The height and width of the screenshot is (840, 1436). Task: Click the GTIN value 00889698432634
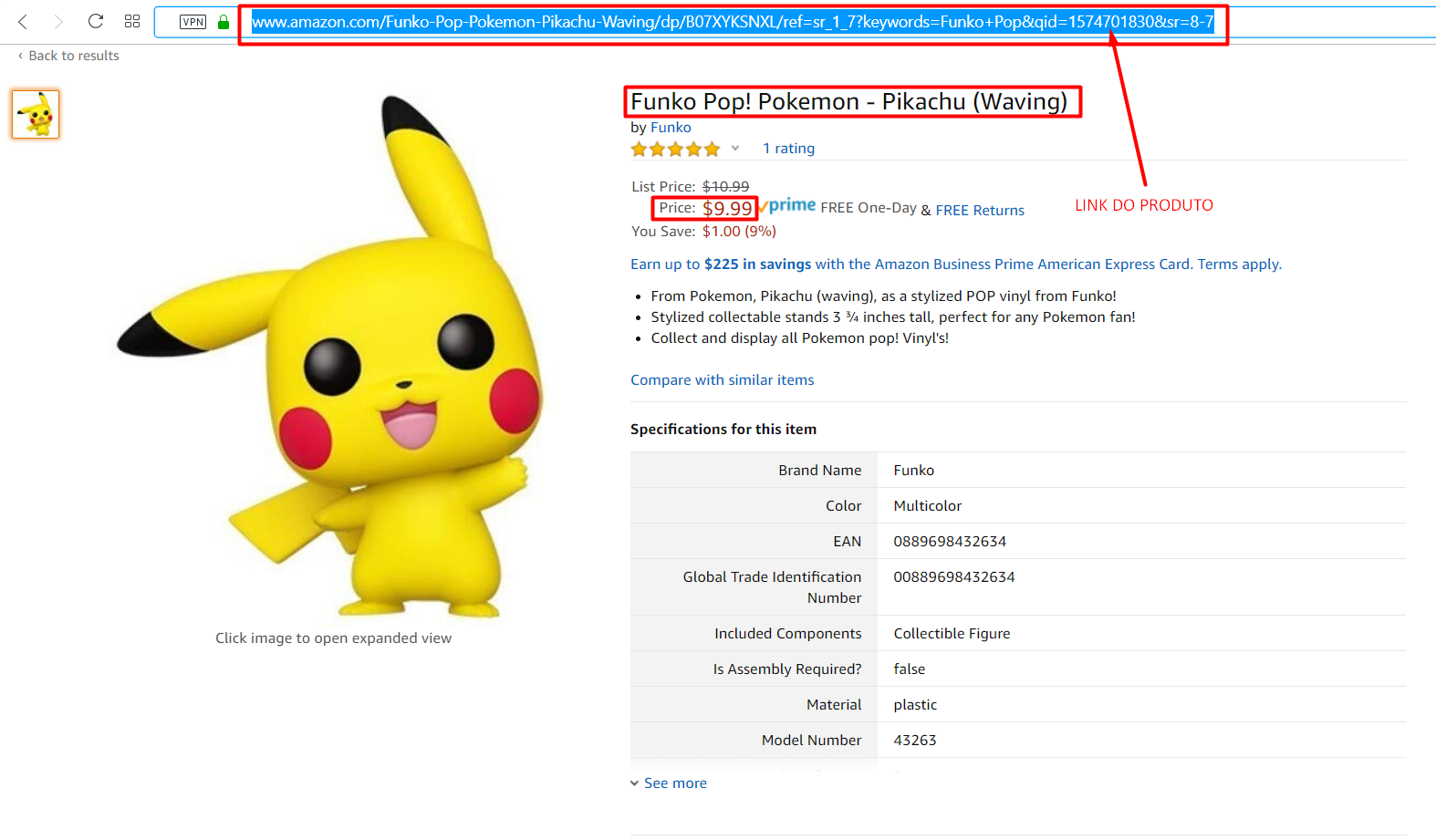point(954,577)
